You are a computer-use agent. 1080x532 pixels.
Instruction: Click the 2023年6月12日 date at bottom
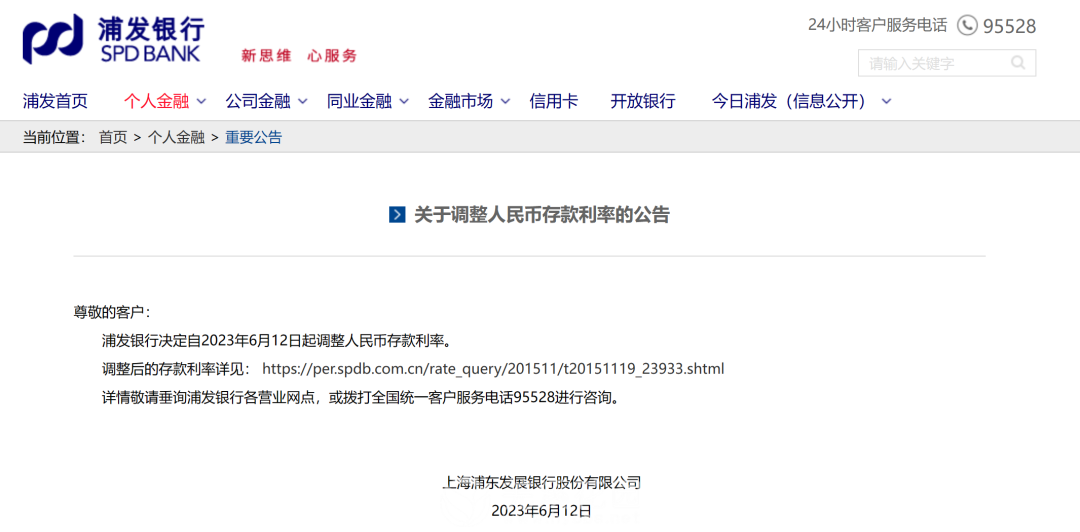(x=541, y=511)
